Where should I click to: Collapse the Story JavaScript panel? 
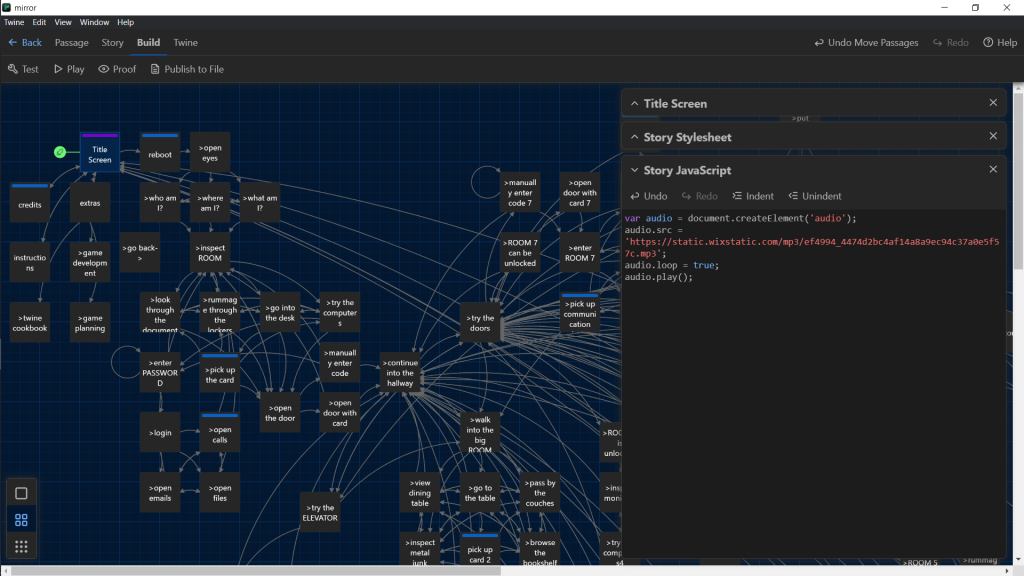(634, 170)
